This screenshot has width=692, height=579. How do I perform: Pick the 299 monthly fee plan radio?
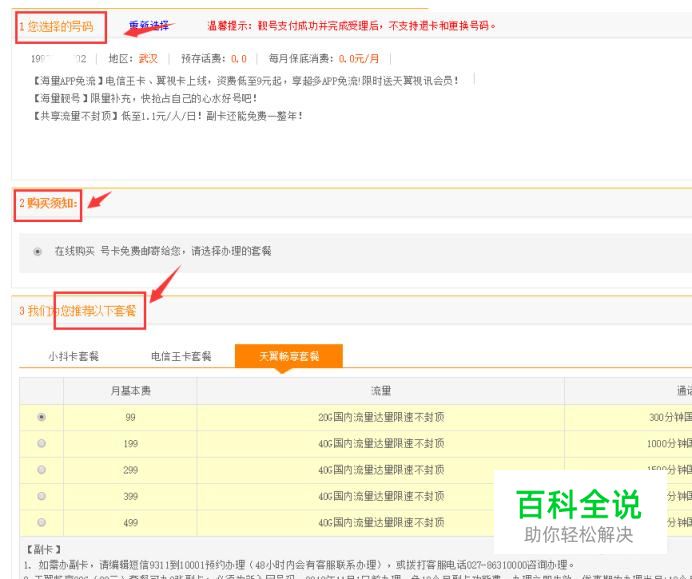[41, 470]
